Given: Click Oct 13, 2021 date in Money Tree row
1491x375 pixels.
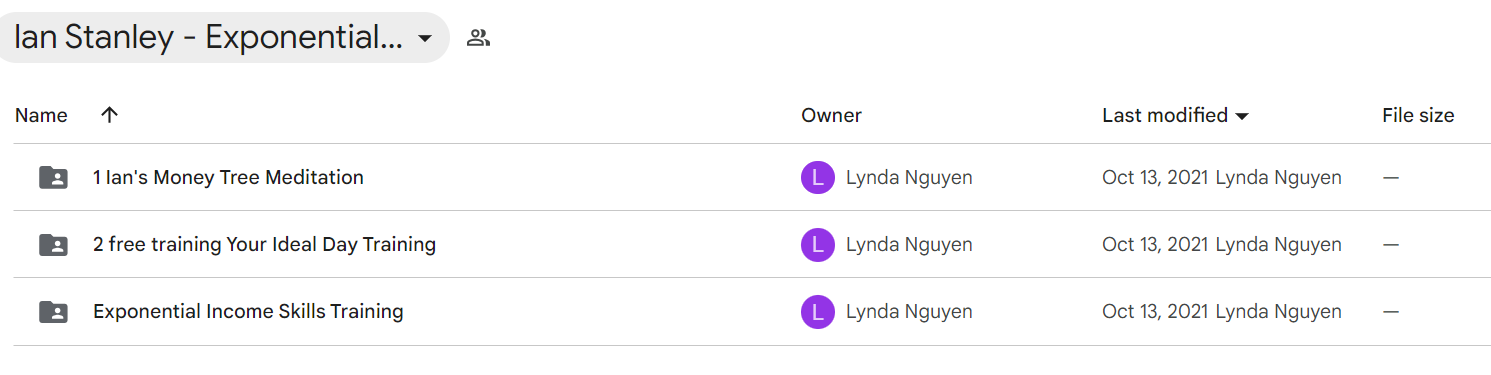Looking at the screenshot, I should pos(1156,178).
